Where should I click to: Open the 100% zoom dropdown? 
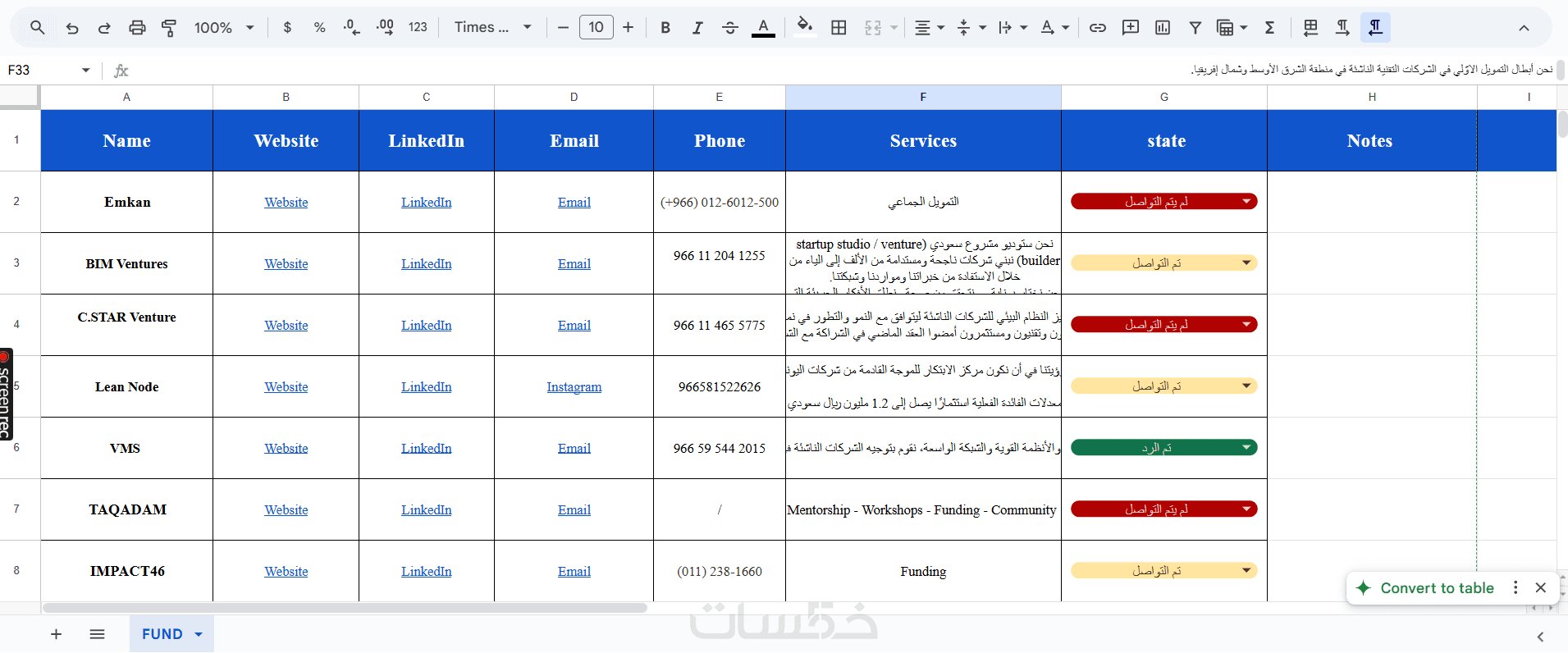tap(223, 28)
